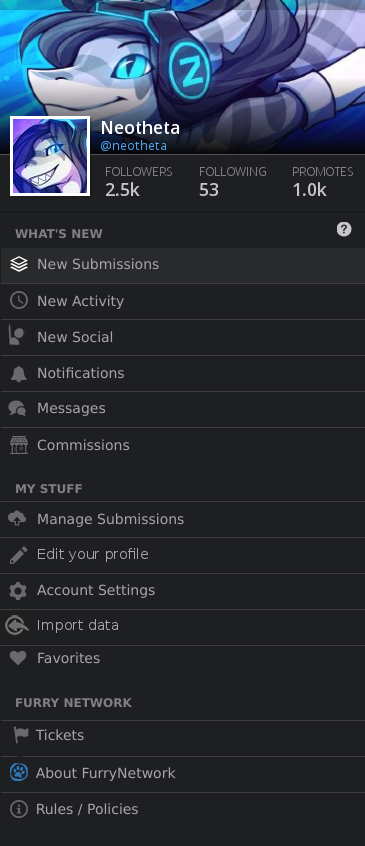View the Followers count 2.5k
The height and width of the screenshot is (846, 365).
(x=122, y=190)
